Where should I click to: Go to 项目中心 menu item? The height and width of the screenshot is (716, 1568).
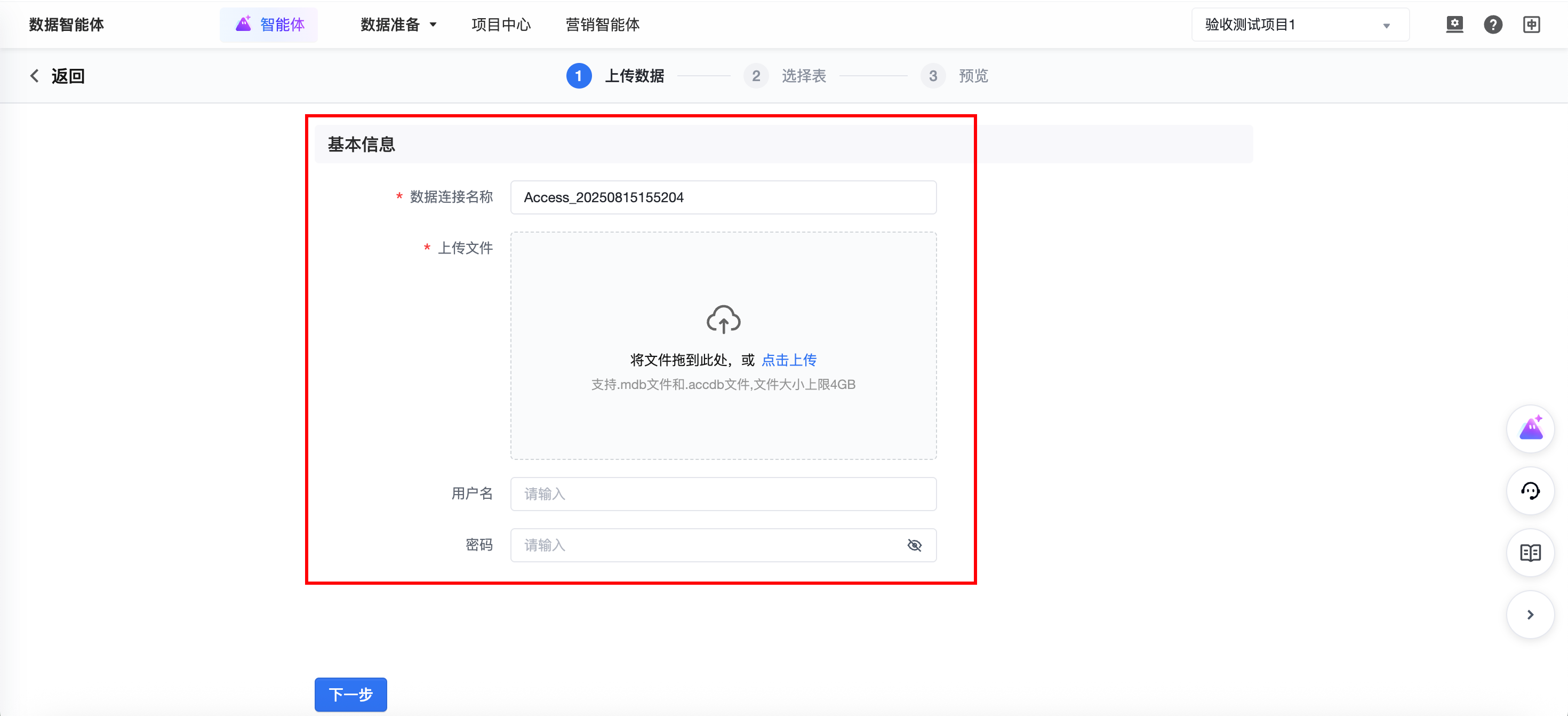point(500,25)
